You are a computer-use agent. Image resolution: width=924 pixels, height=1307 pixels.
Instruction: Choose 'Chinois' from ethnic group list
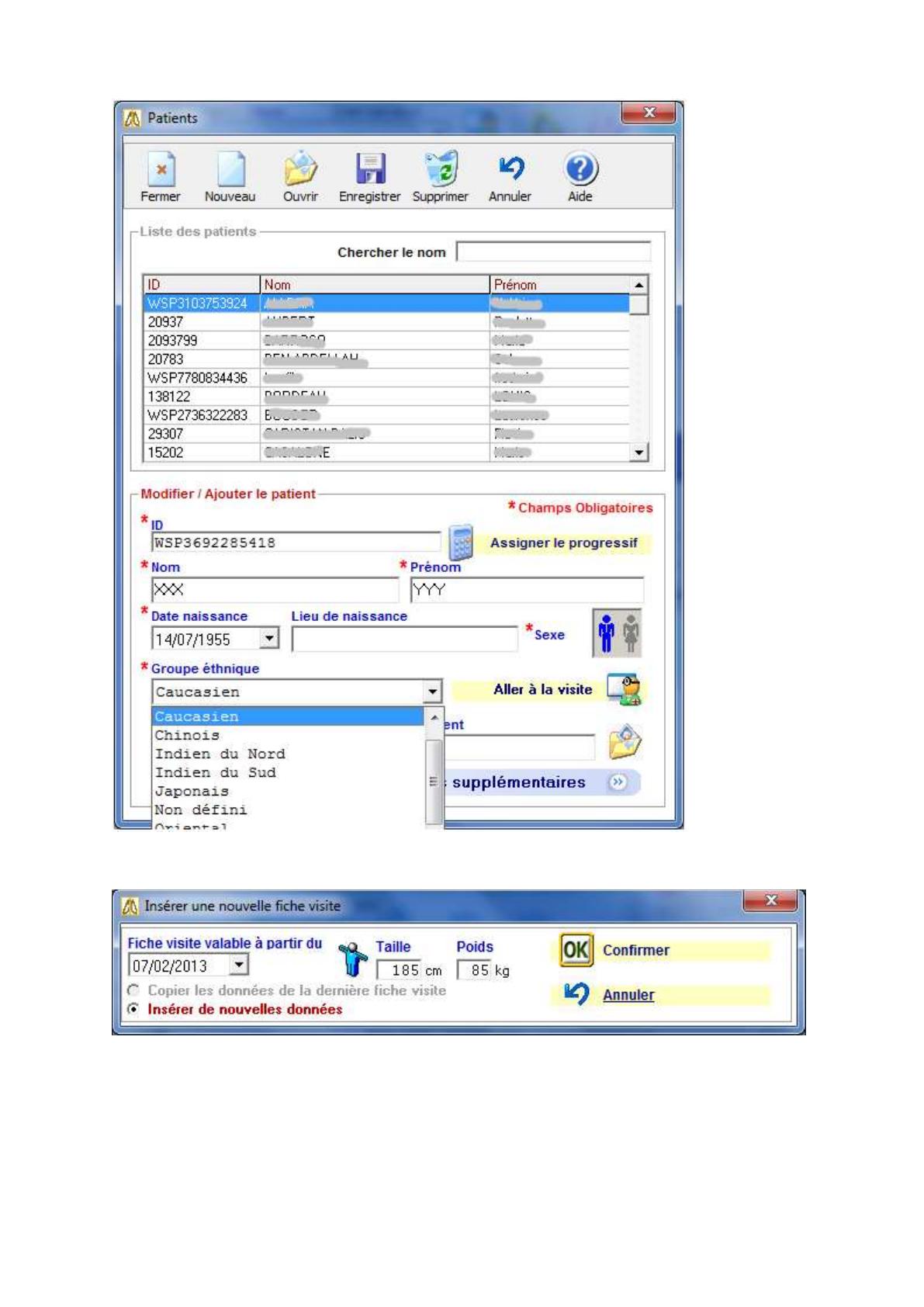tap(187, 735)
